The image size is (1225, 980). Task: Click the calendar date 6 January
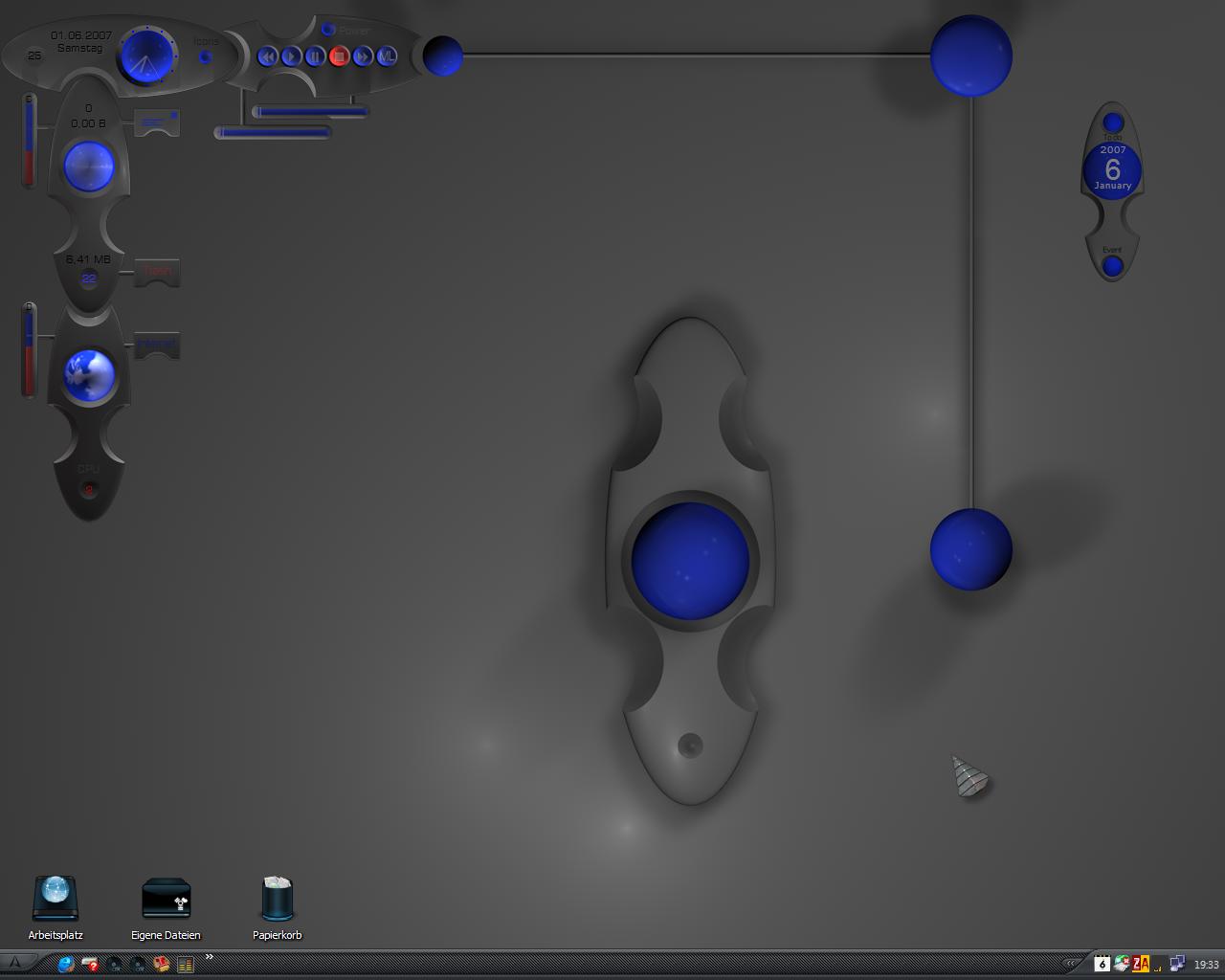pyautogui.click(x=1112, y=170)
